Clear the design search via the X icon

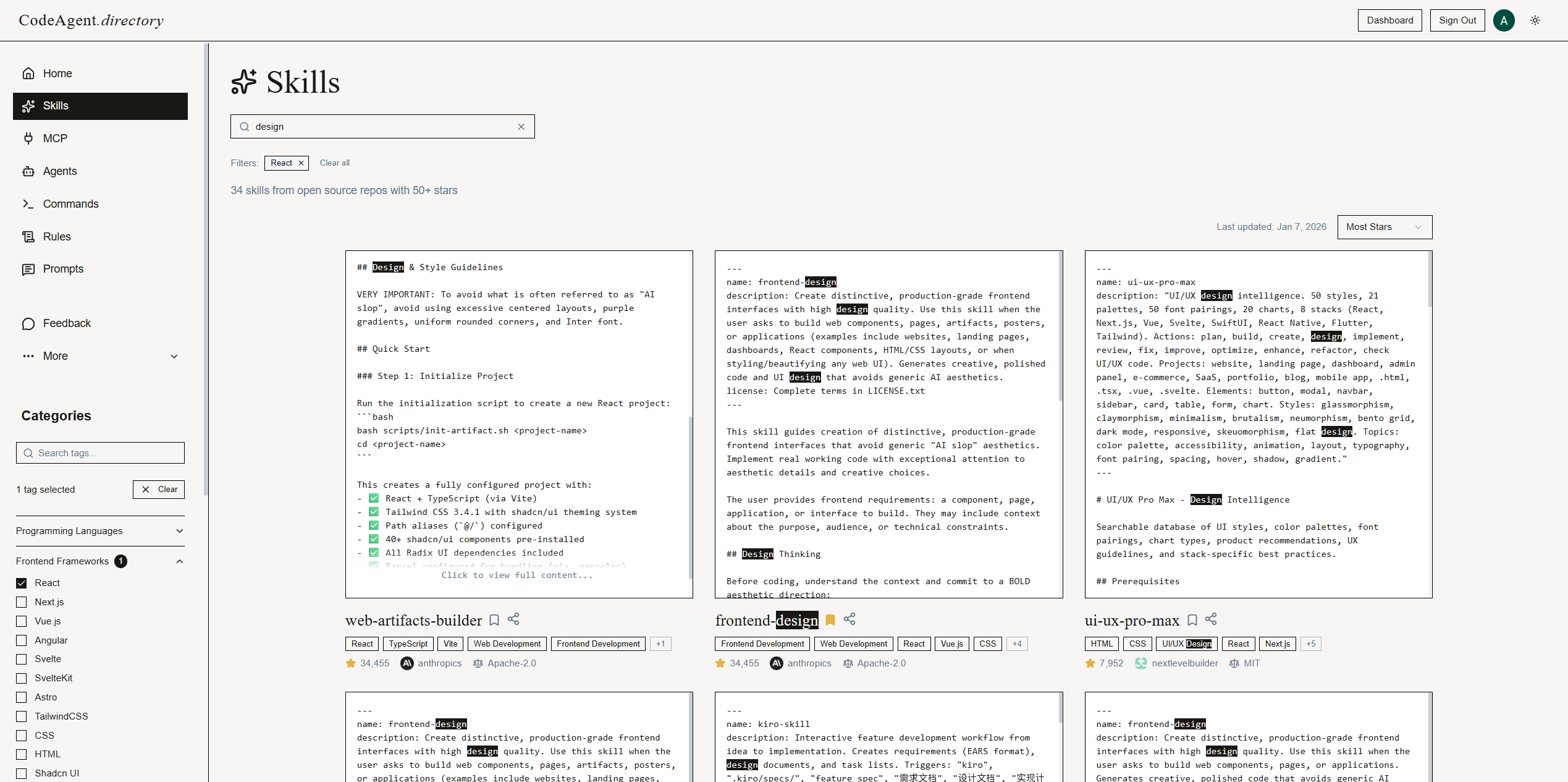click(x=521, y=126)
